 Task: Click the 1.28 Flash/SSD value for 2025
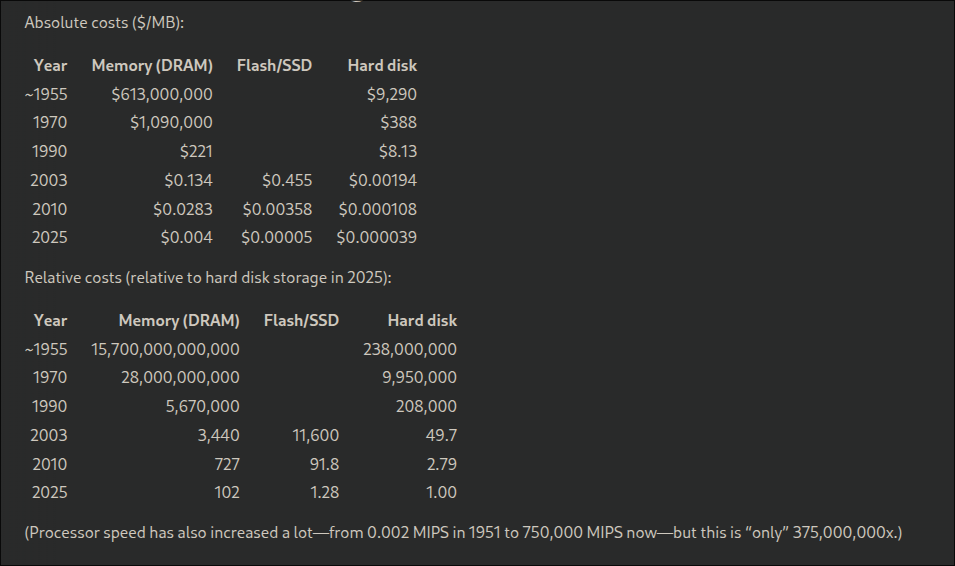[323, 493]
